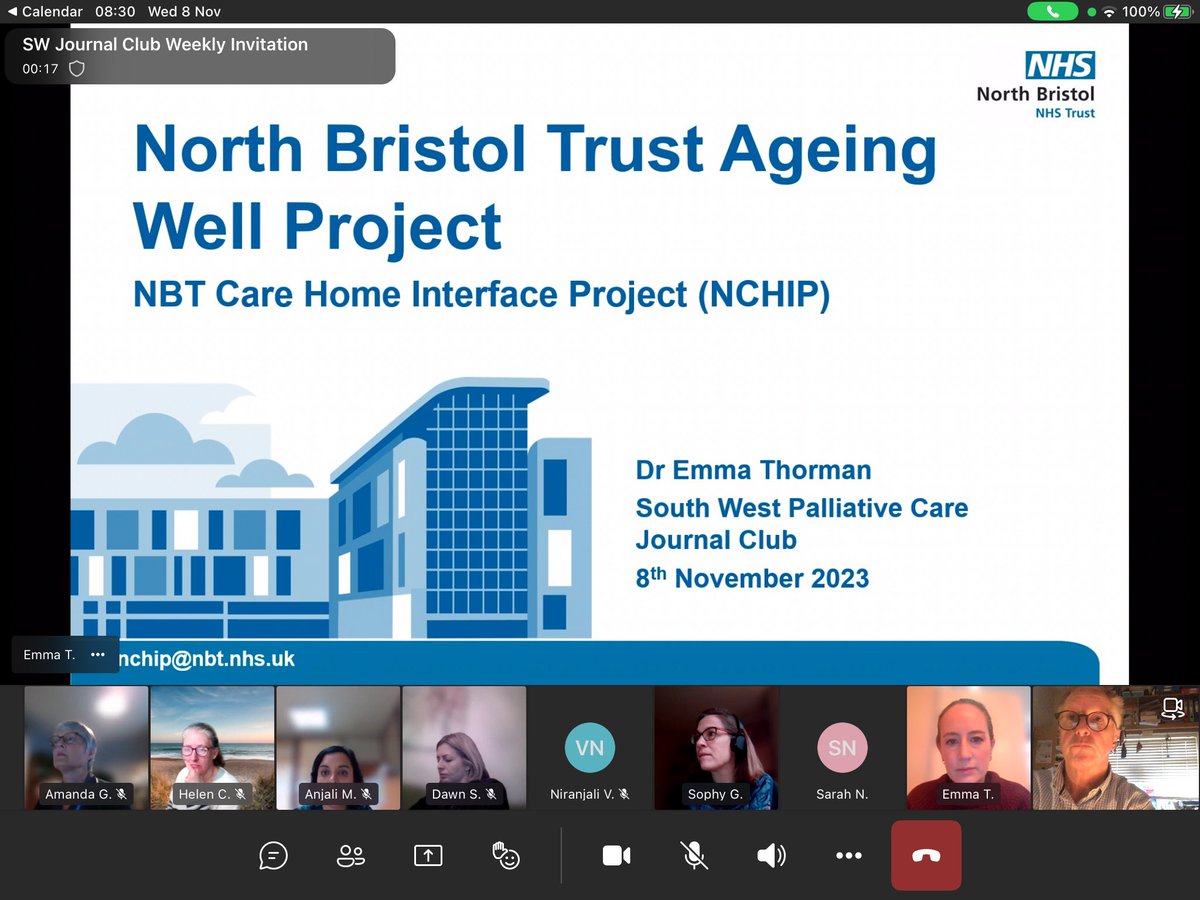This screenshot has height=900, width=1200.
Task: Select Sarah N. avatar tile
Action: coord(842,747)
